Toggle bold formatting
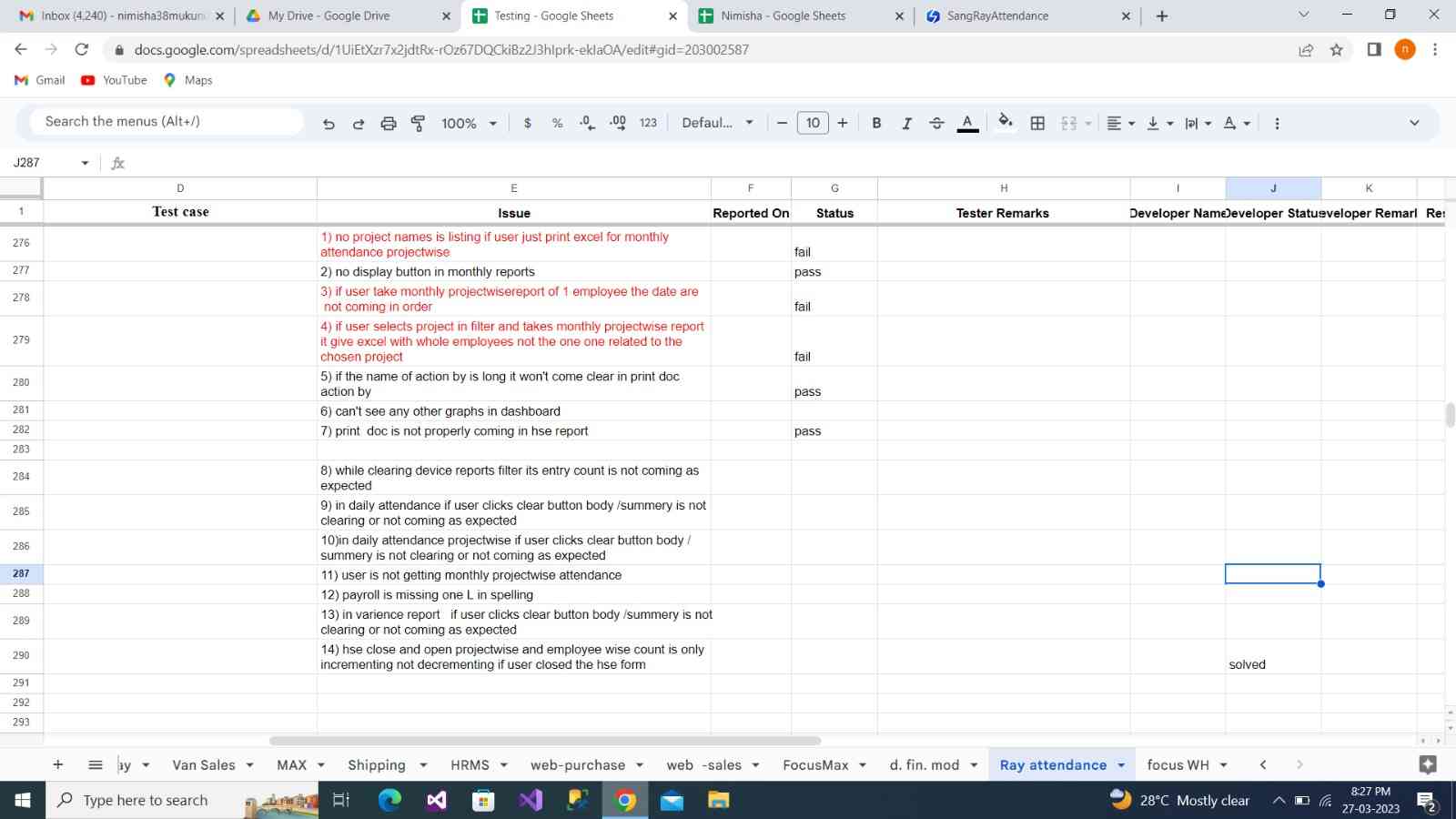1456x819 pixels. tap(876, 124)
